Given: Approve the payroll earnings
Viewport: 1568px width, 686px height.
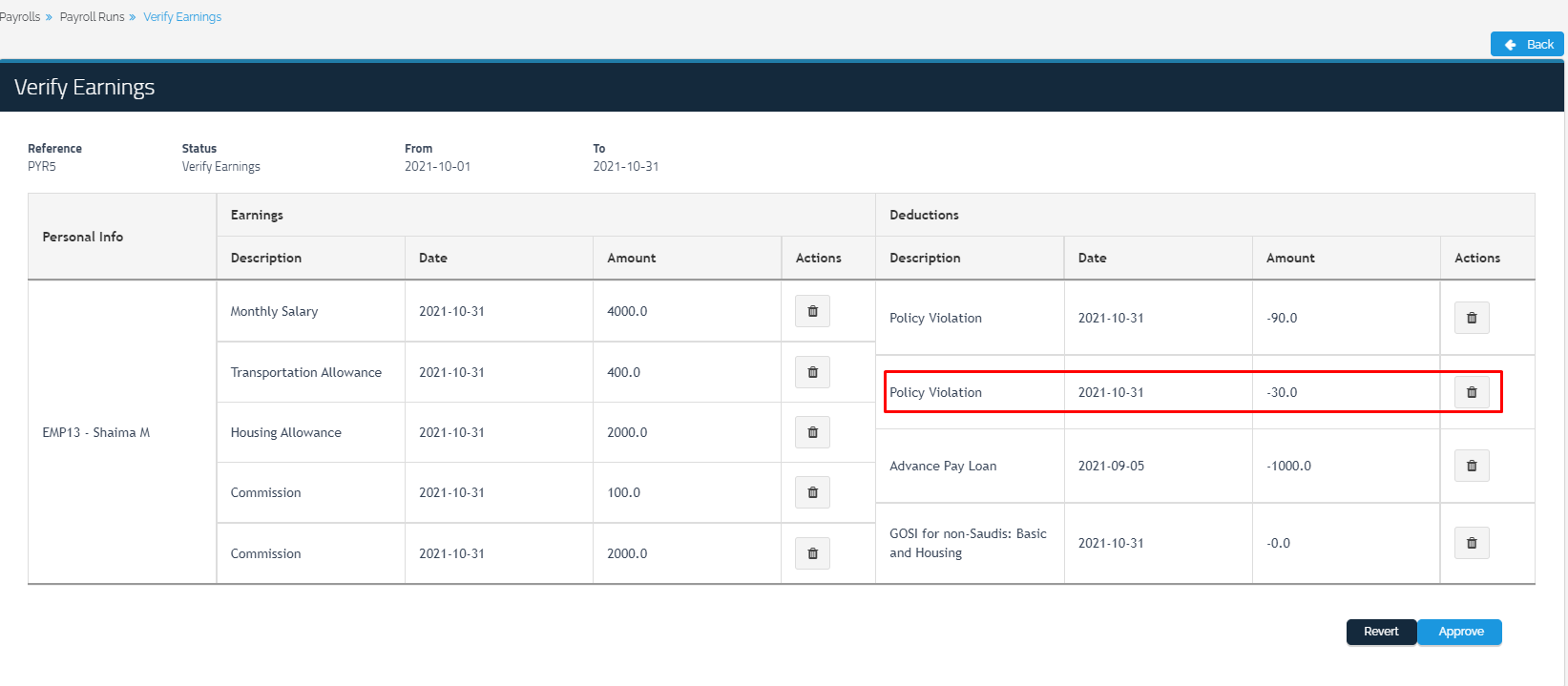Looking at the screenshot, I should coord(1459,632).
